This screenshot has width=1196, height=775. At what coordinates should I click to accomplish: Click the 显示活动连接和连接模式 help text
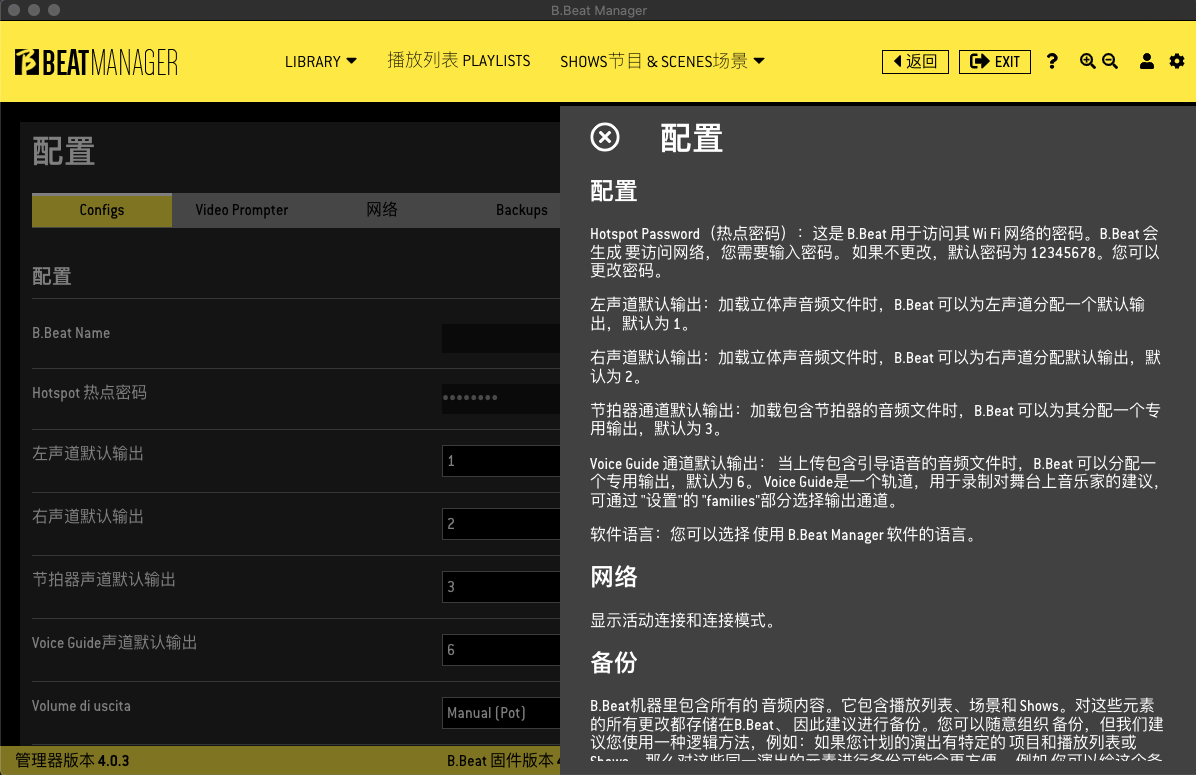click(x=683, y=620)
